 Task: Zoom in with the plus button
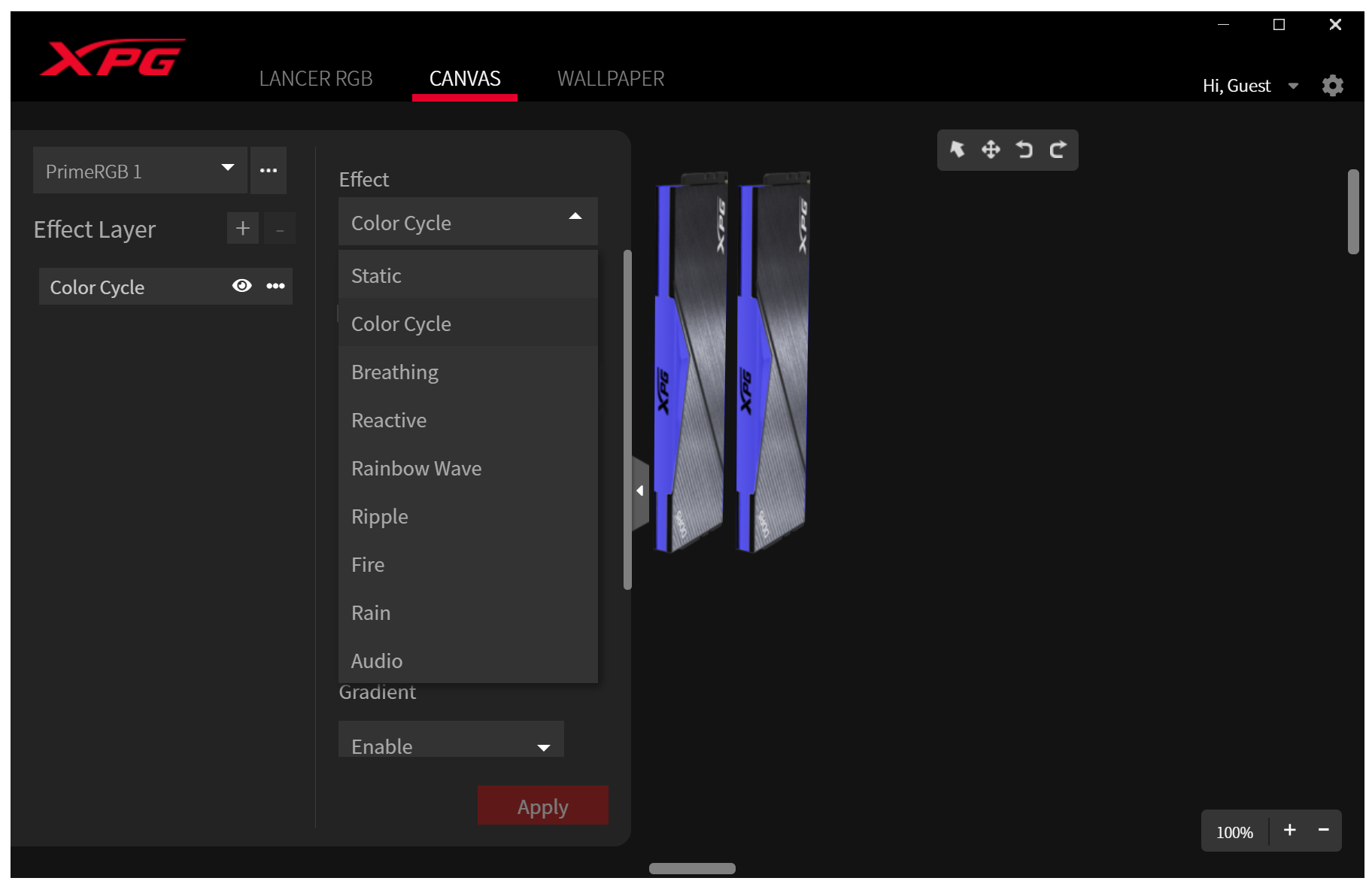1289,831
